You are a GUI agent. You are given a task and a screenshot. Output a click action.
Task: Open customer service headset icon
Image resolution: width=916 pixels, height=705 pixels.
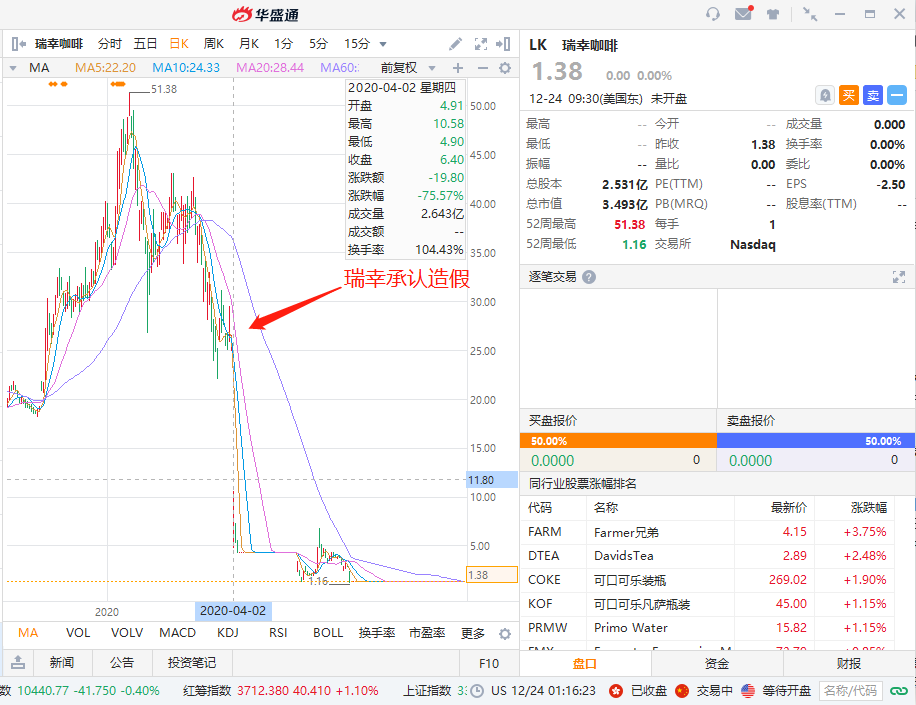click(713, 14)
